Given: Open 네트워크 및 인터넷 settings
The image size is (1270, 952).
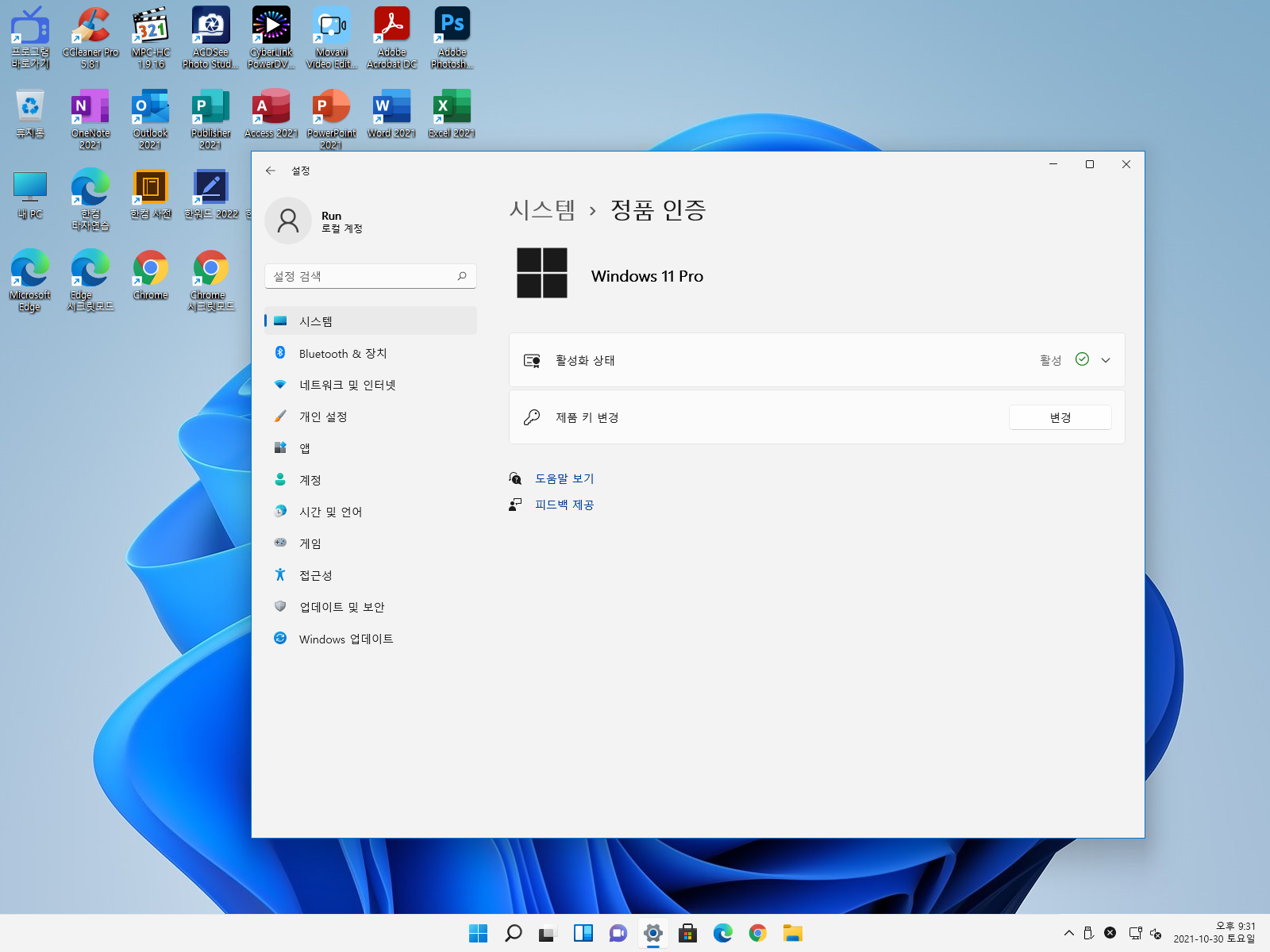Looking at the screenshot, I should click(x=371, y=385).
